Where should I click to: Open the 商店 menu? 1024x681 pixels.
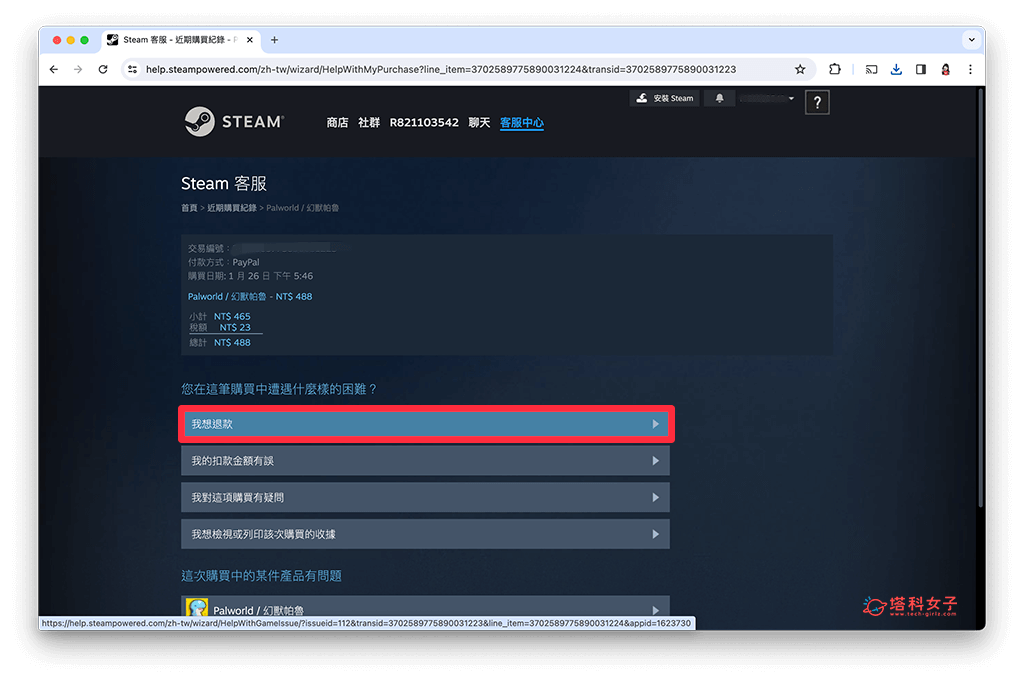[x=337, y=122]
